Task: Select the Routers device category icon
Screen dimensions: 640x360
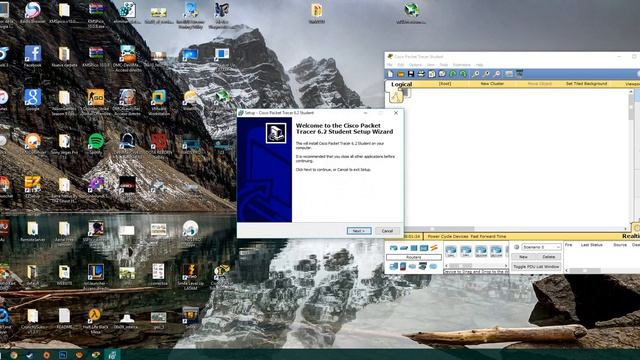Action: tap(393, 248)
